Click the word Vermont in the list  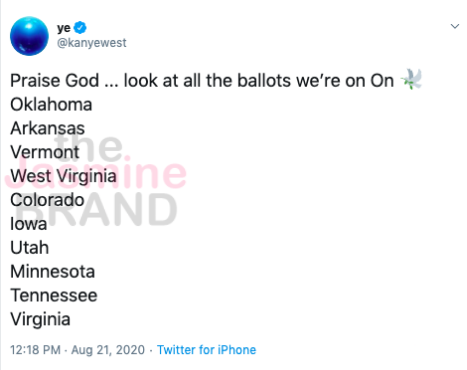(45, 152)
